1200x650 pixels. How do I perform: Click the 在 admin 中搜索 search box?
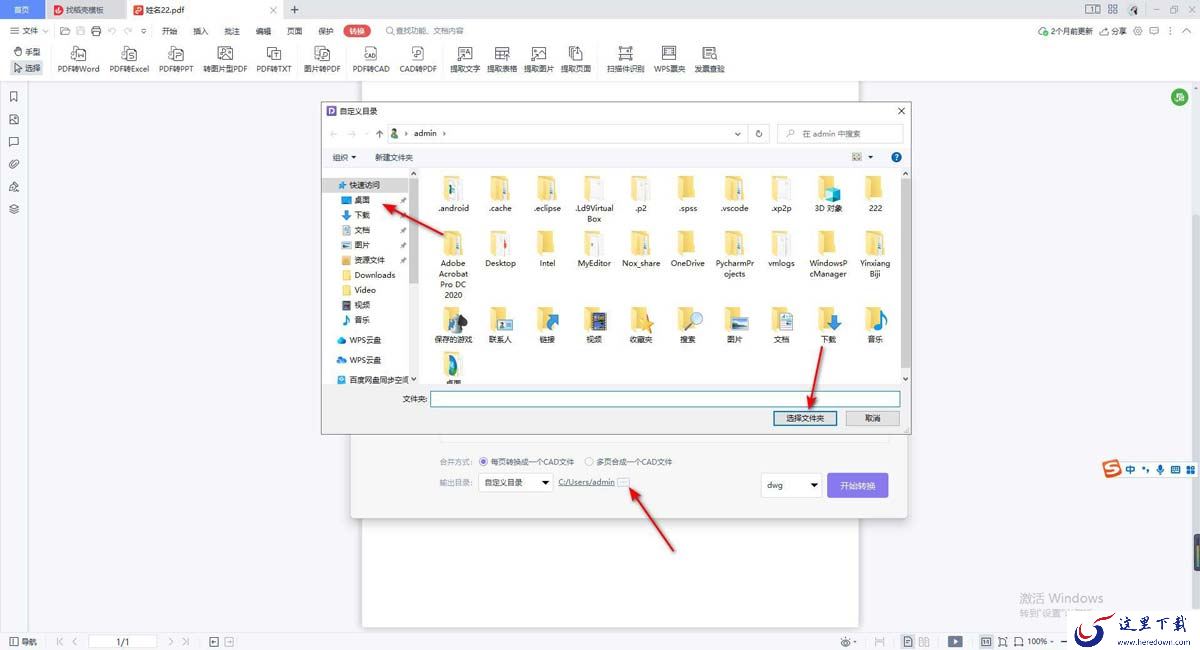(x=840, y=133)
